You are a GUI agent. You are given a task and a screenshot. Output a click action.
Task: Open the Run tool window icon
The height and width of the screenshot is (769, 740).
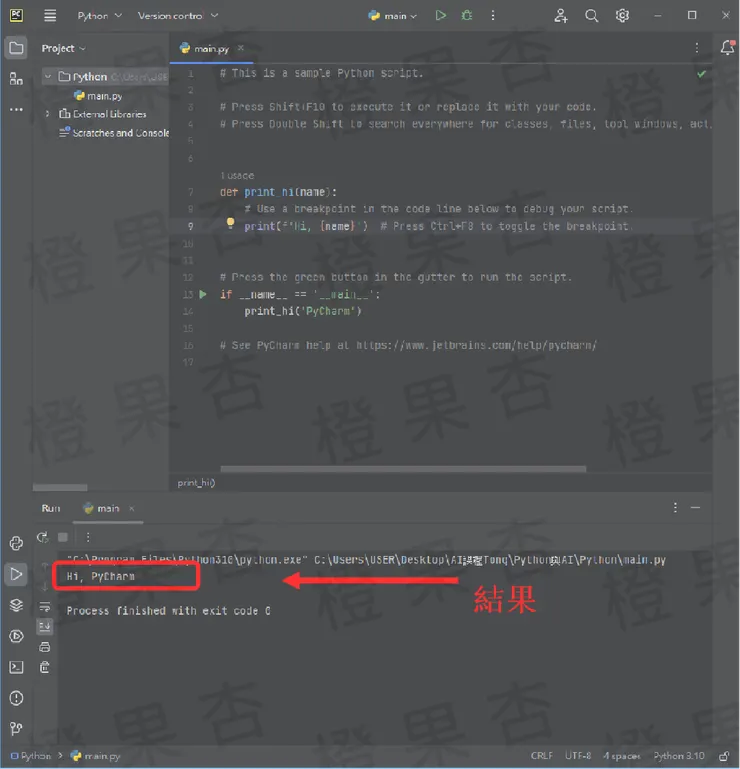click(16, 574)
